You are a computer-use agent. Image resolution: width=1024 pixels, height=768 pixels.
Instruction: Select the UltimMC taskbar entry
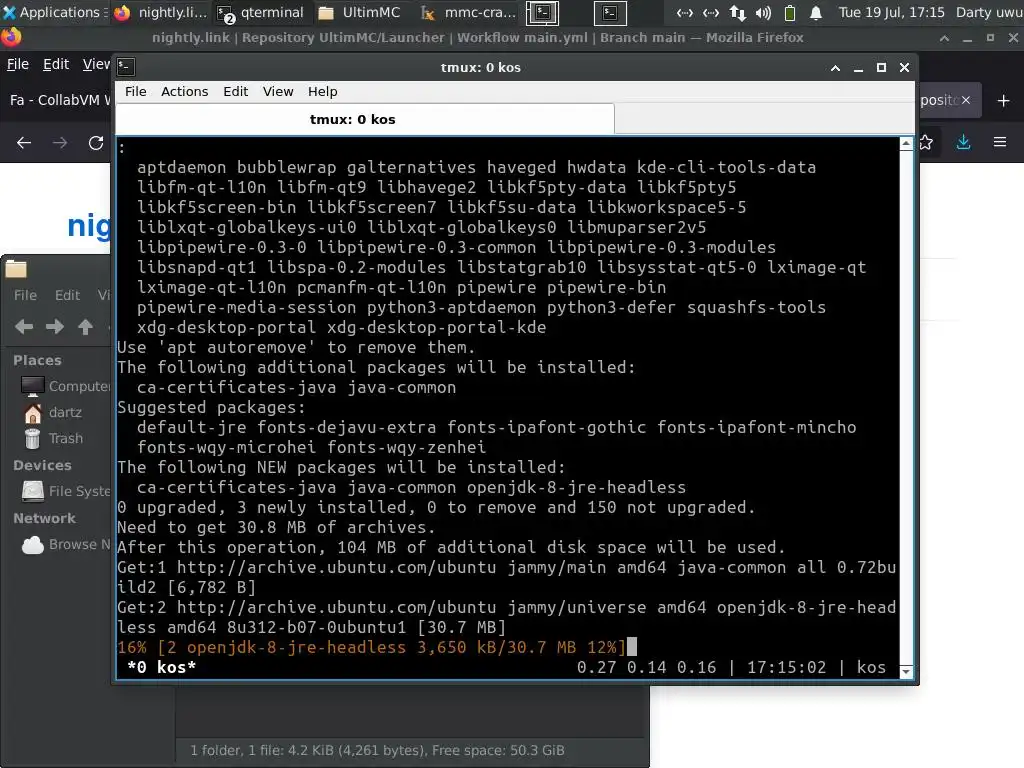(x=360, y=12)
